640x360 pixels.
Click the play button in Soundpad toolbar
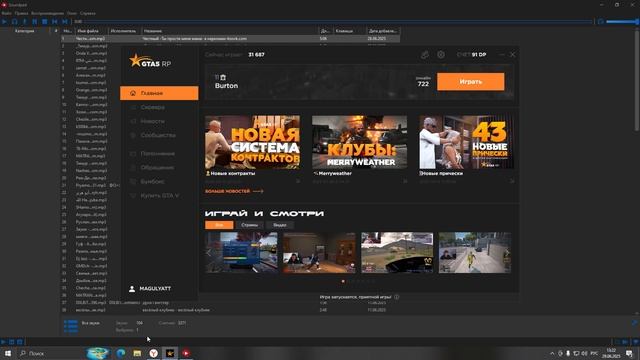pos(4,21)
